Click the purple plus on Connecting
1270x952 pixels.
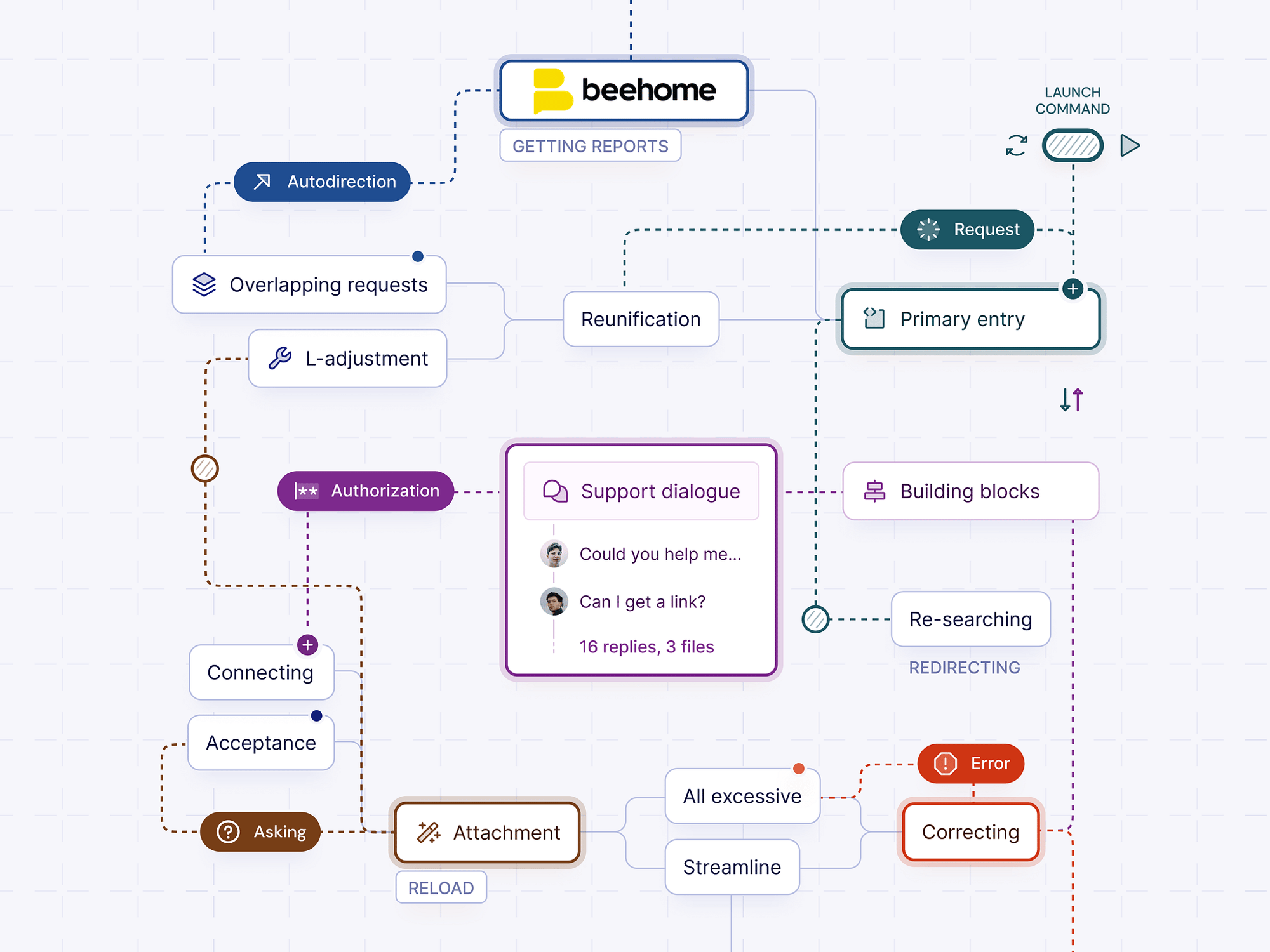coord(308,645)
